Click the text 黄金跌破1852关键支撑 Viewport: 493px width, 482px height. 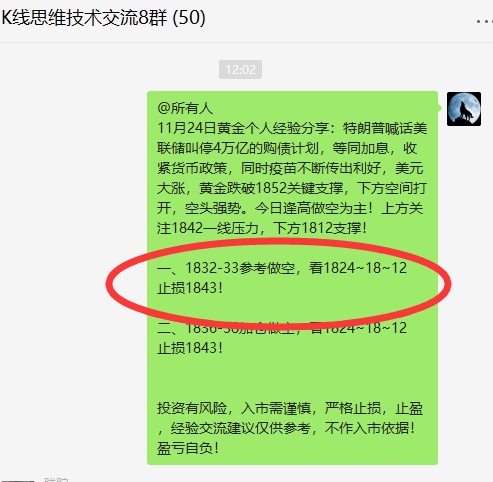tap(271, 188)
